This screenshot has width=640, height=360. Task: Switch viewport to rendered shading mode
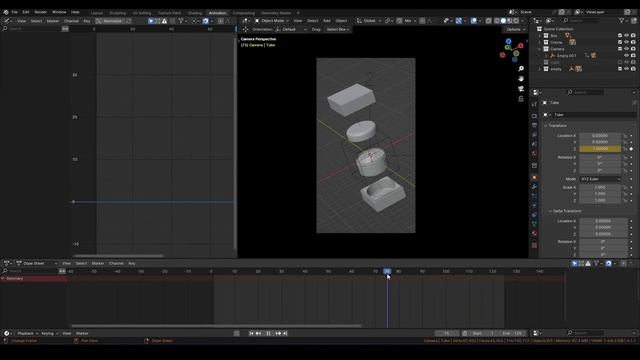(516, 21)
